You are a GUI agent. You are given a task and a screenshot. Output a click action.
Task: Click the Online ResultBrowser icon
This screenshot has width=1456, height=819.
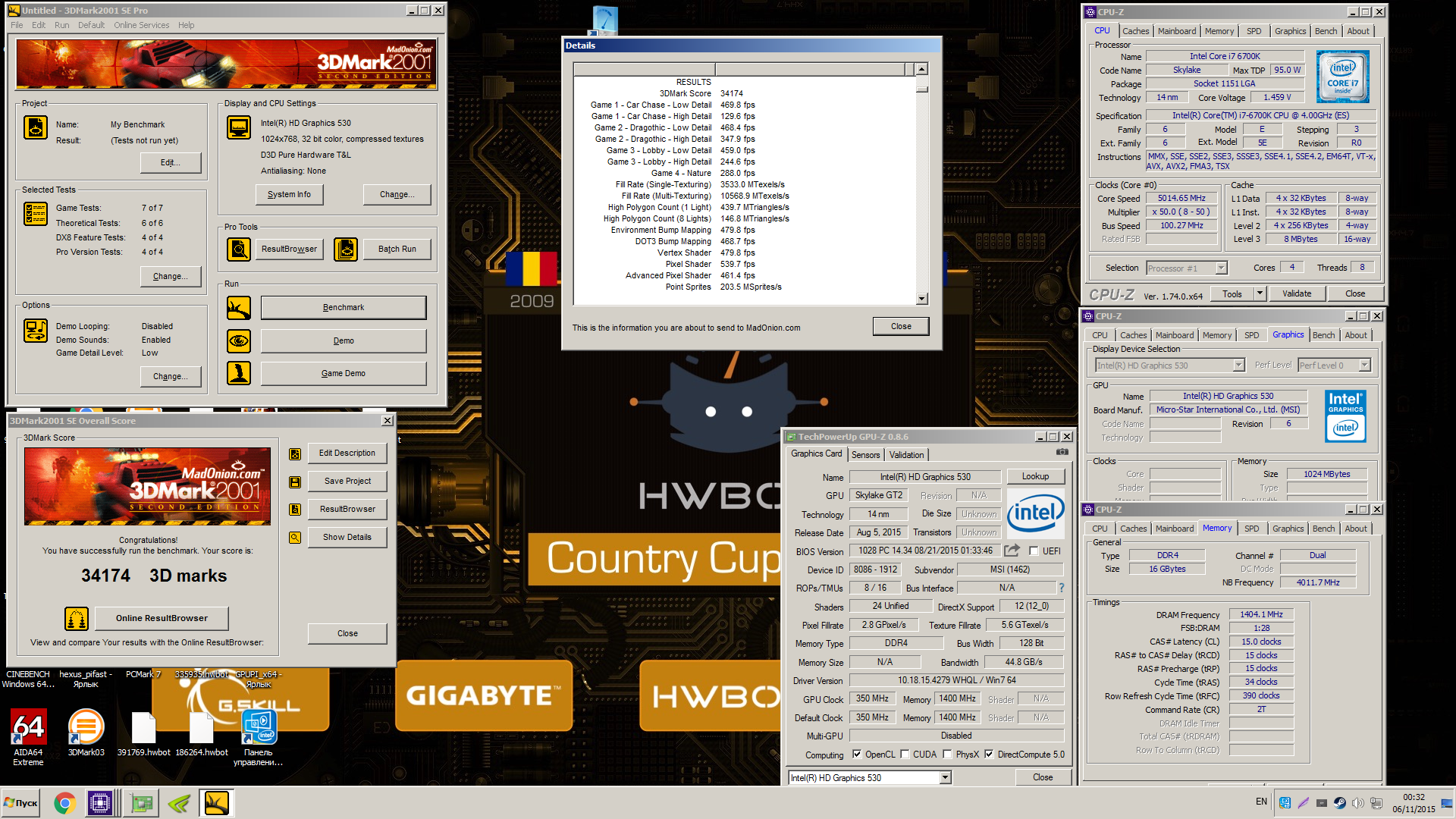tap(77, 619)
